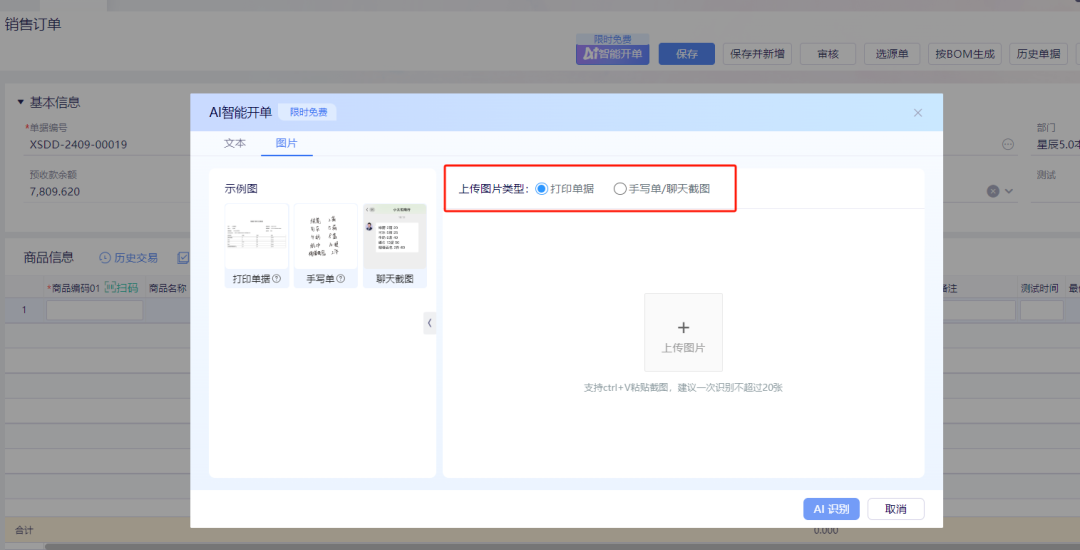Click the 保存 button
This screenshot has height=550, width=1080.
click(x=687, y=54)
